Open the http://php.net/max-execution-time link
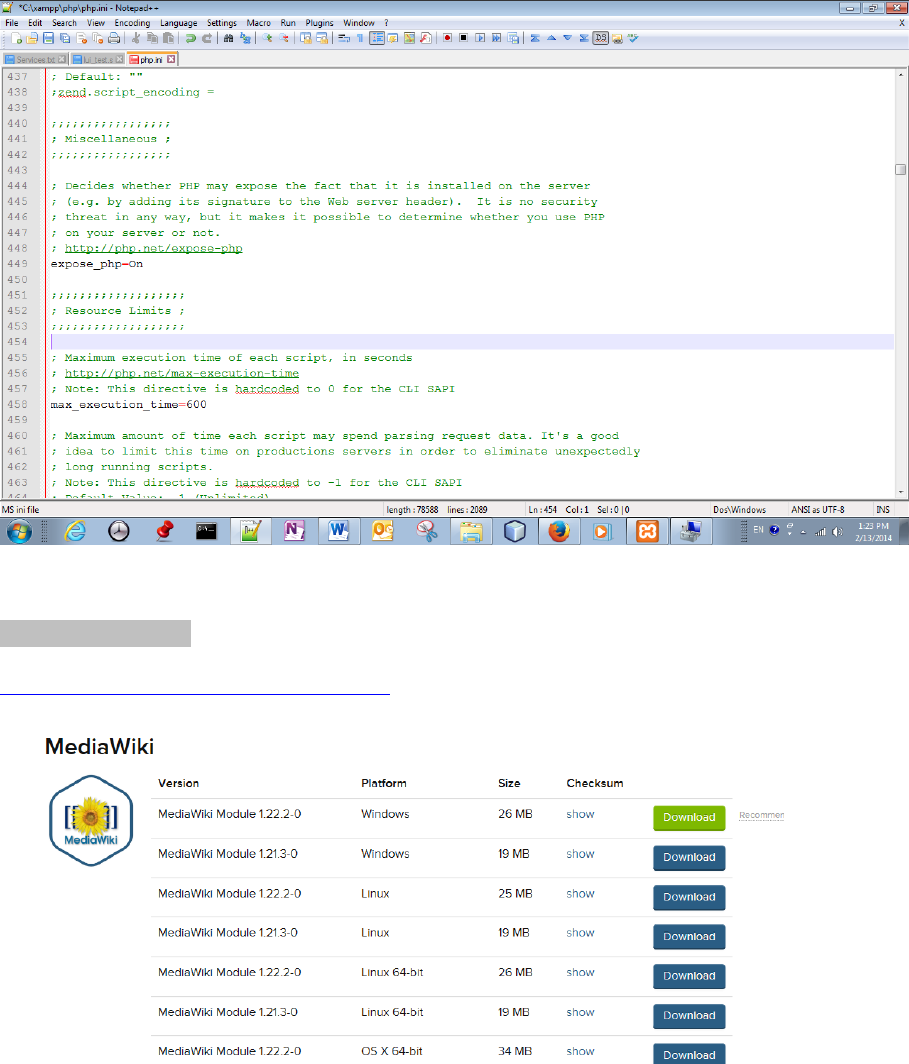This screenshot has width=909, height=1064. (182, 373)
